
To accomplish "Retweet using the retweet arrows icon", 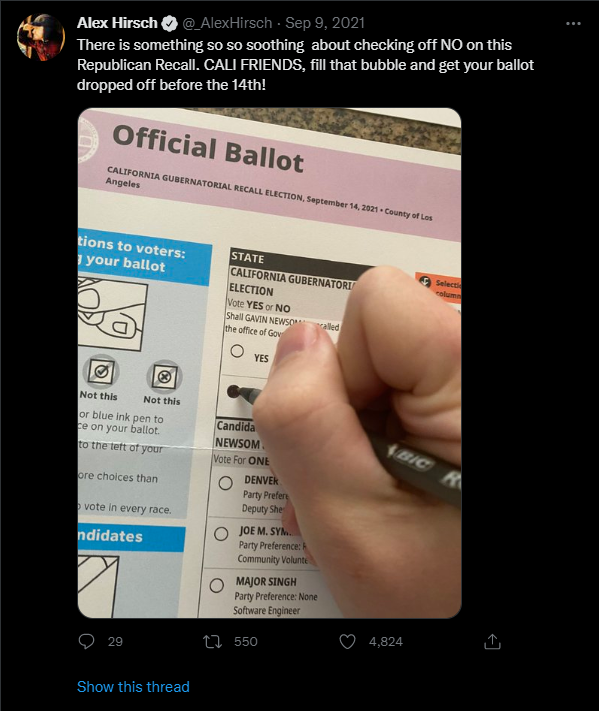I will [x=212, y=641].
